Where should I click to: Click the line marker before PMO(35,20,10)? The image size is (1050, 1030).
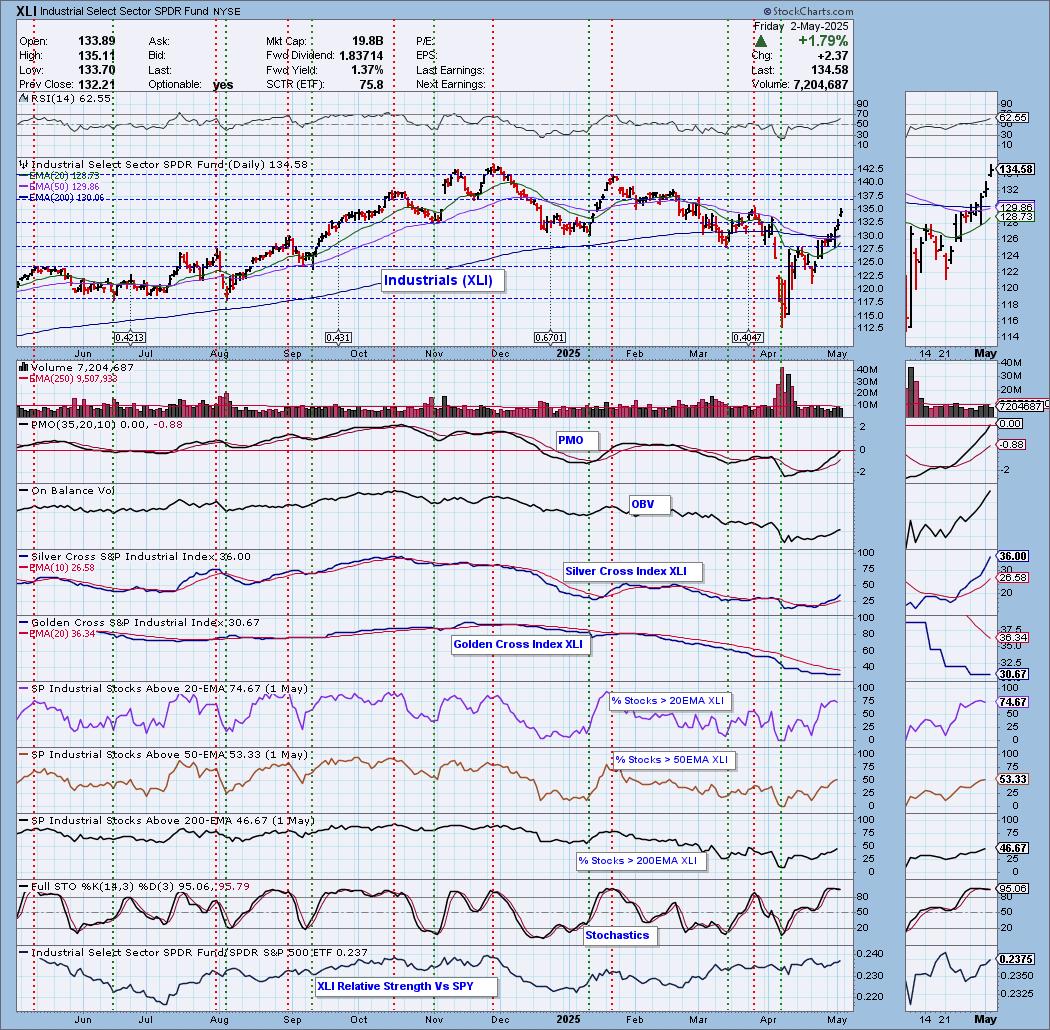[24, 425]
